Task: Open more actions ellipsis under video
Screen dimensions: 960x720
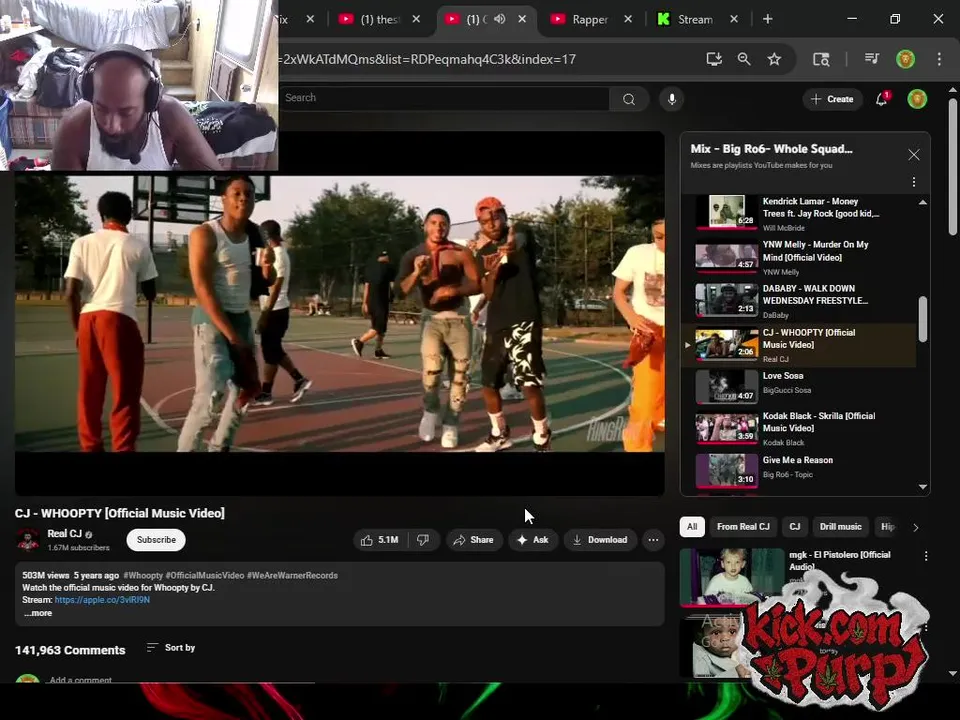Action: pos(653,540)
